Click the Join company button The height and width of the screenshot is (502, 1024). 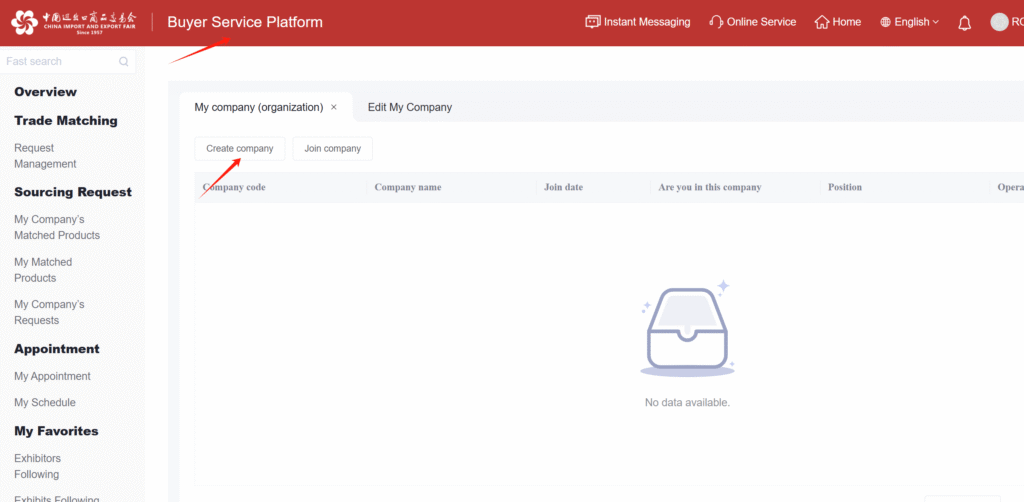(x=332, y=149)
